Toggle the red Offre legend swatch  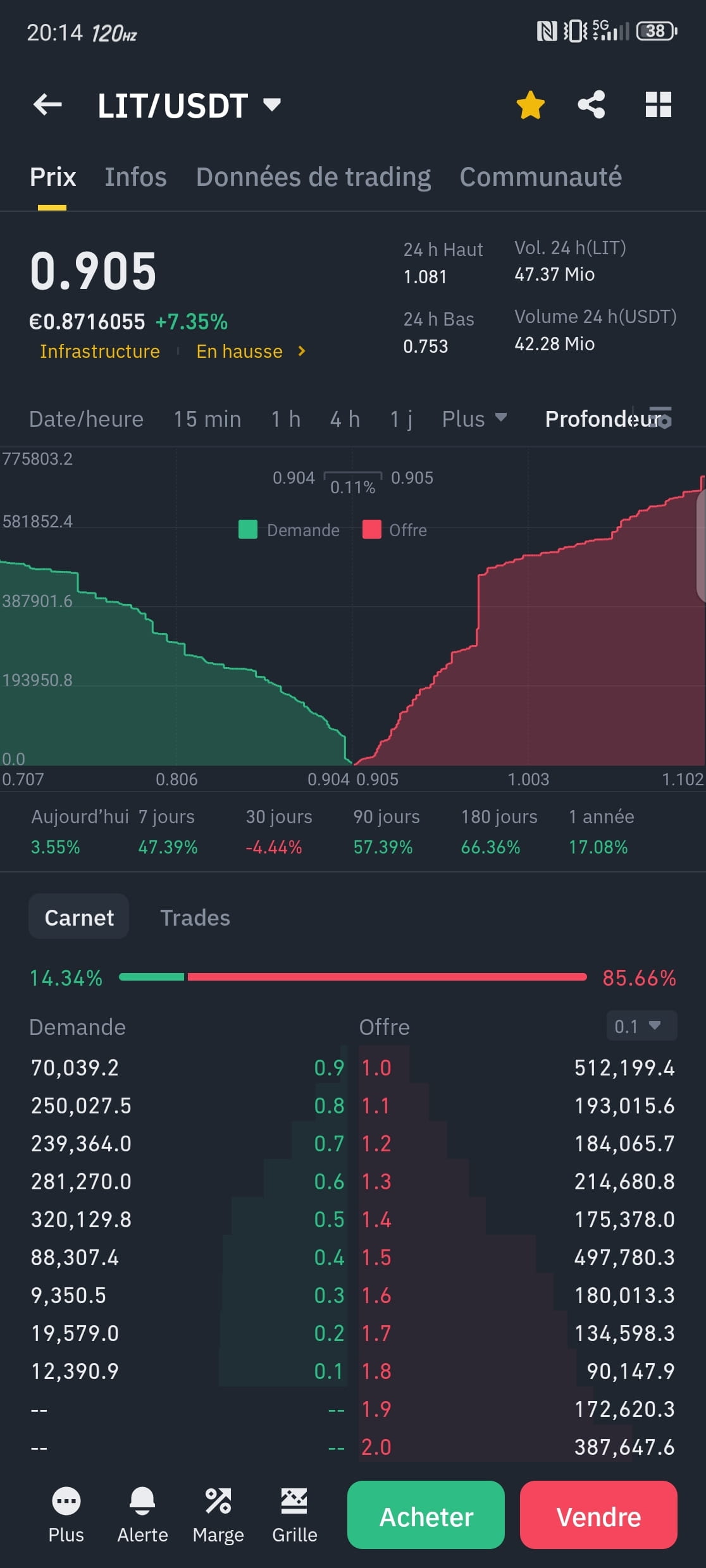click(372, 529)
